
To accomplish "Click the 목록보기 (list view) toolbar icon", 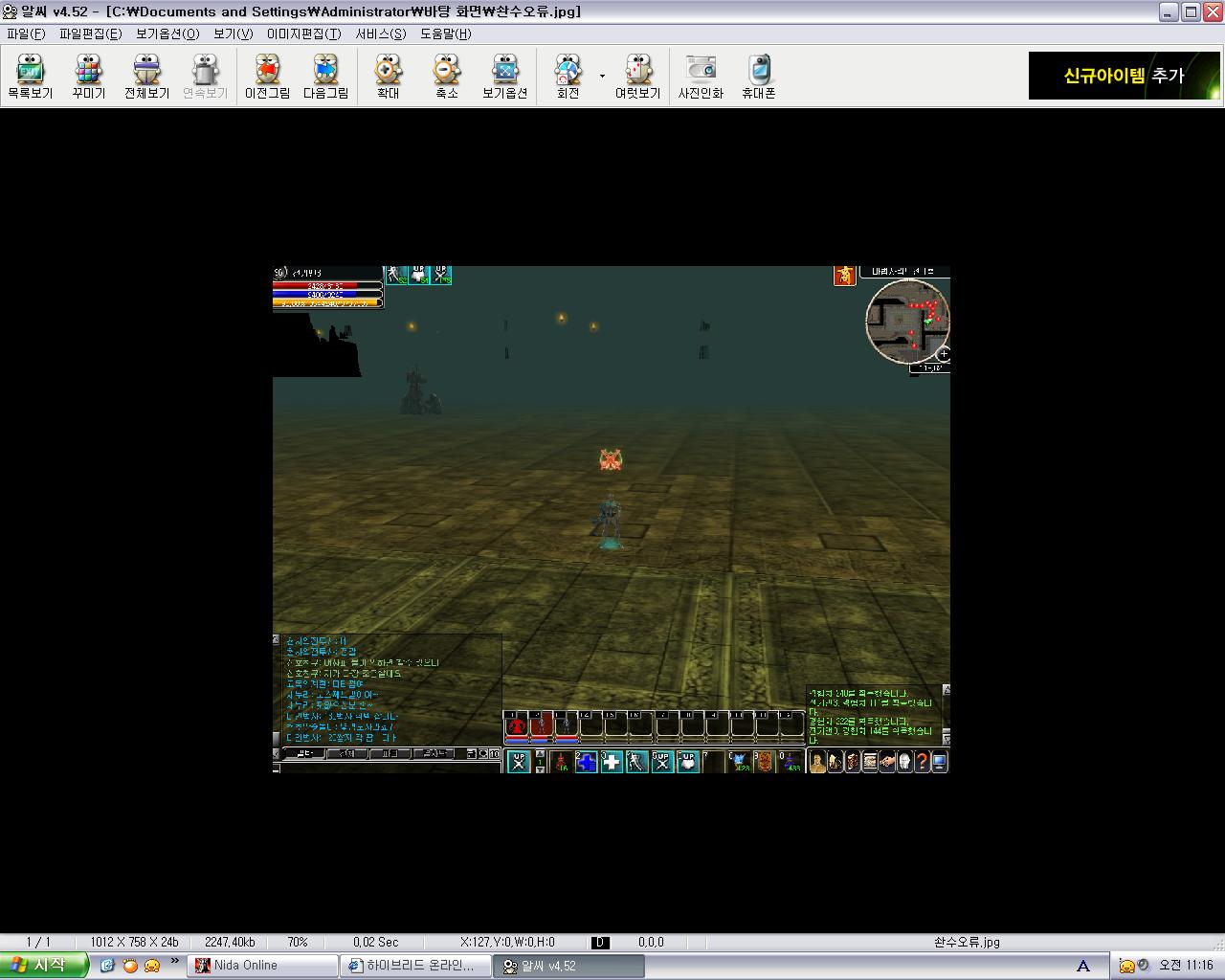I will coord(30,77).
